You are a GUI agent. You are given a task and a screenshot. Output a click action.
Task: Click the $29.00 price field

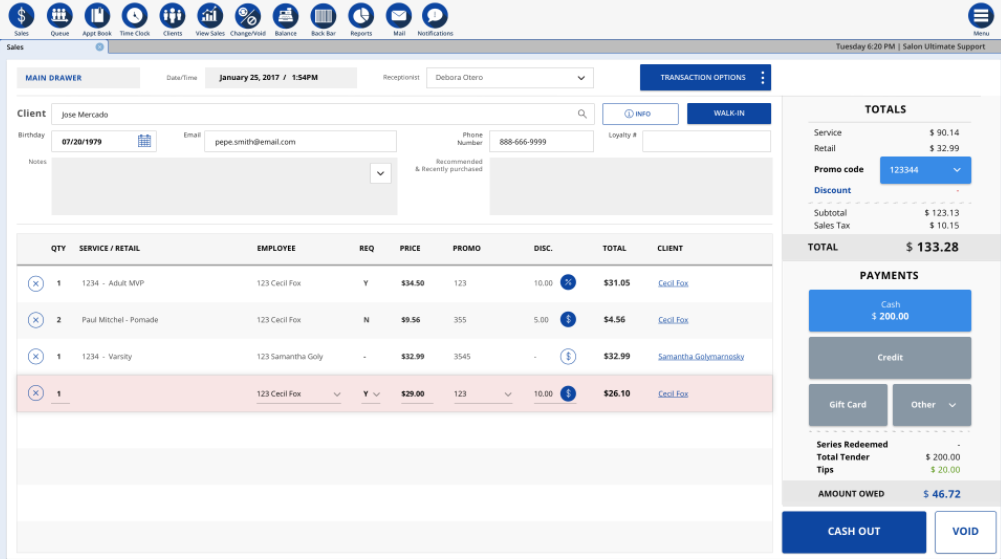[x=417, y=394]
